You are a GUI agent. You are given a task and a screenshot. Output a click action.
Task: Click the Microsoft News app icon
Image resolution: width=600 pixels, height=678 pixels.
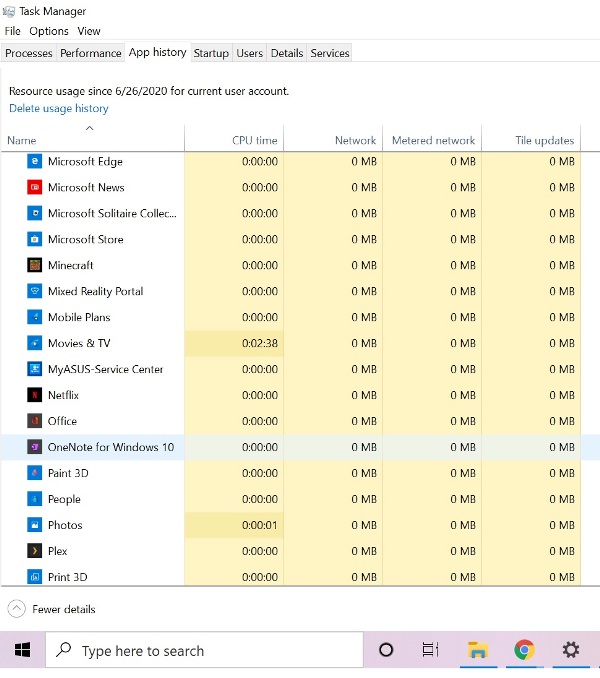click(x=35, y=187)
